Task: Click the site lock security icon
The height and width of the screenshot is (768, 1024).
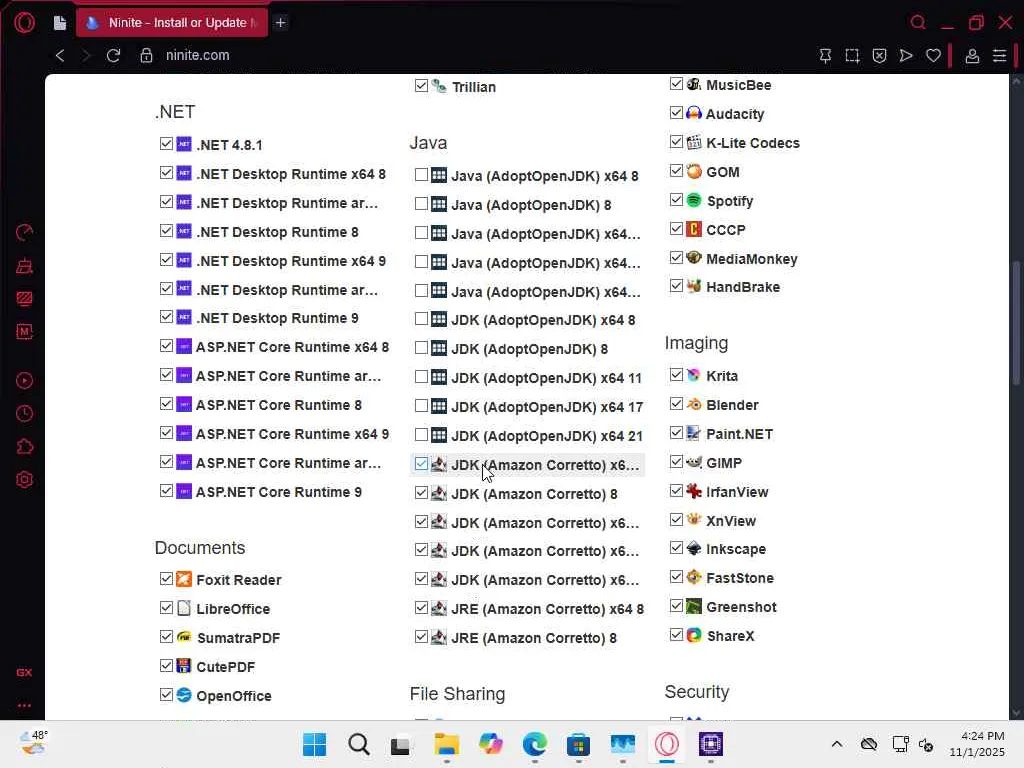Action: 146,56
